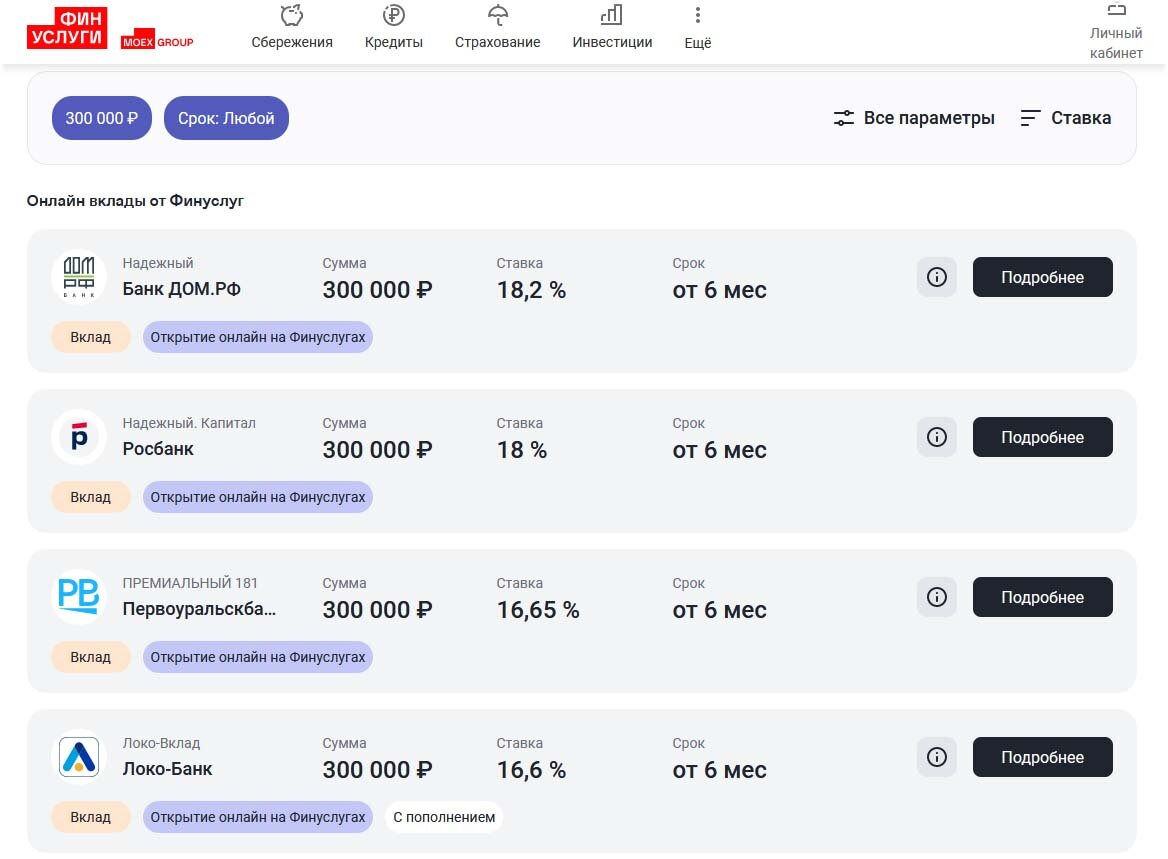This screenshot has width=1168, height=859.
Task: Click Открытие онлайн tag on Локо-Банк card
Action: pos(258,817)
